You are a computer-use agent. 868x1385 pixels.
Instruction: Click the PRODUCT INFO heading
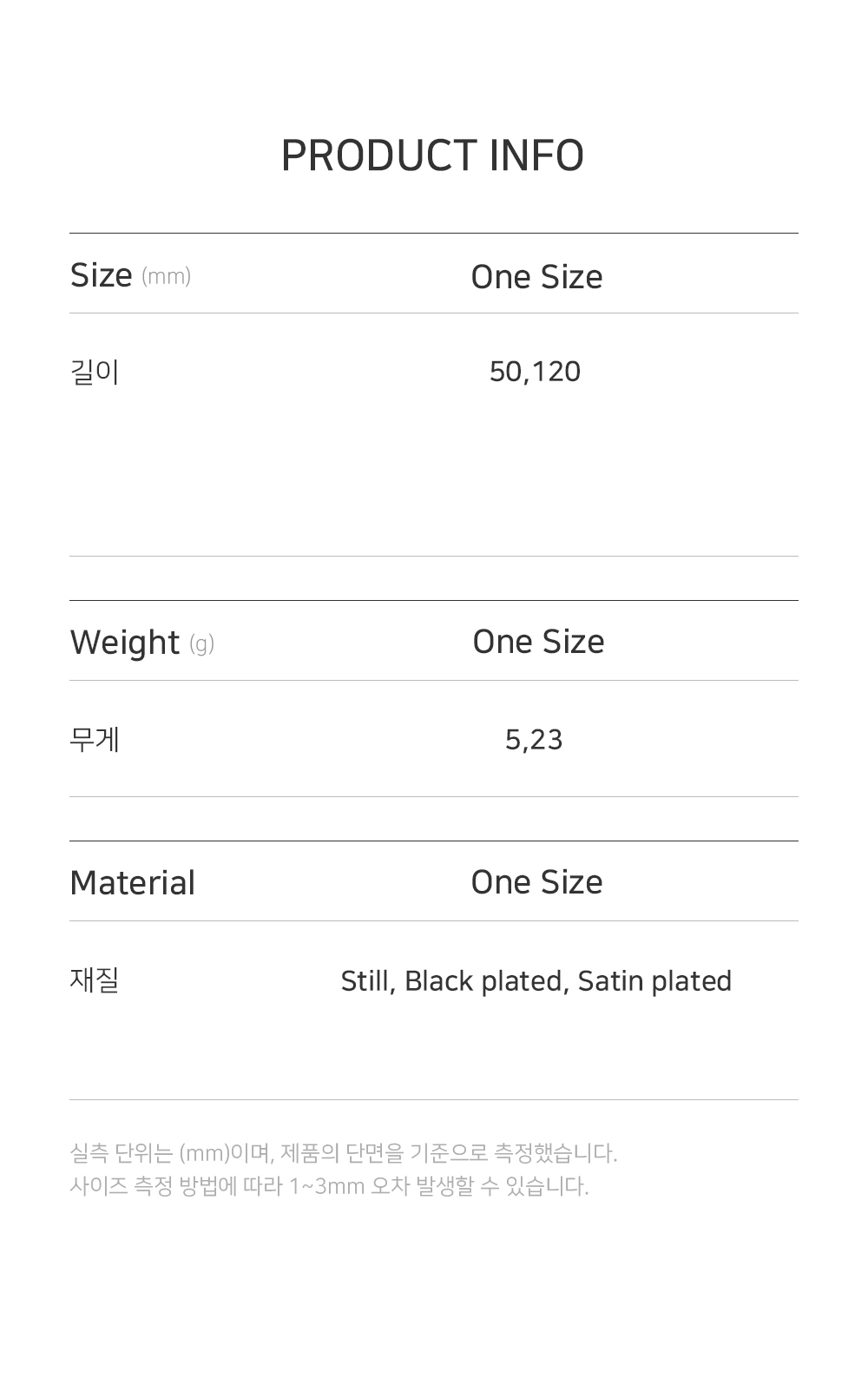pos(432,156)
